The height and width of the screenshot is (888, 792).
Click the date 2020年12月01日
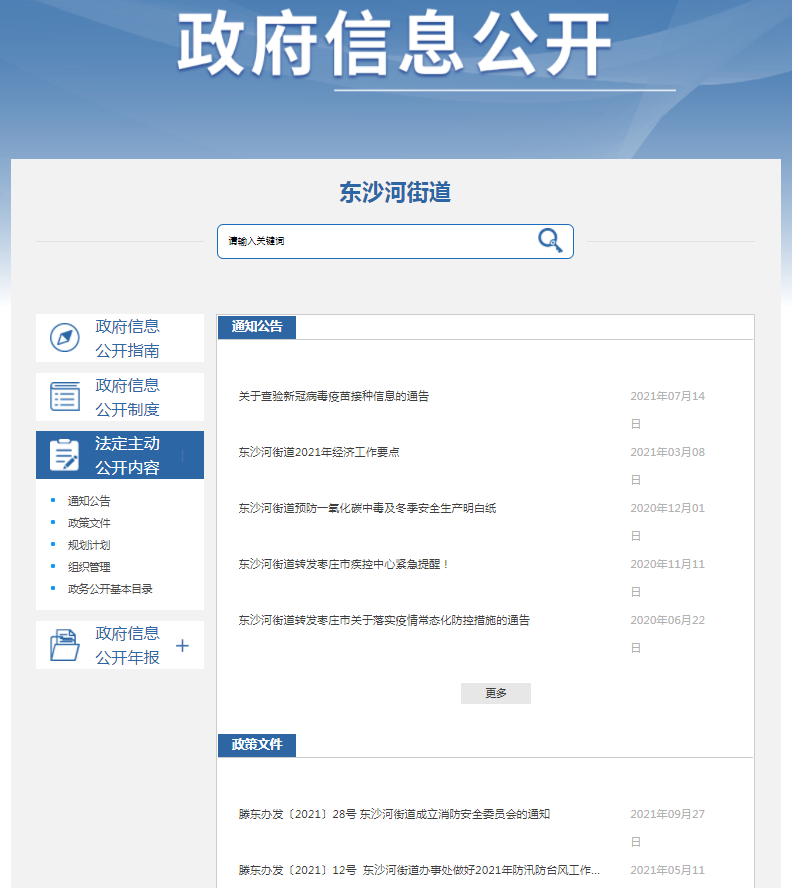(x=667, y=522)
